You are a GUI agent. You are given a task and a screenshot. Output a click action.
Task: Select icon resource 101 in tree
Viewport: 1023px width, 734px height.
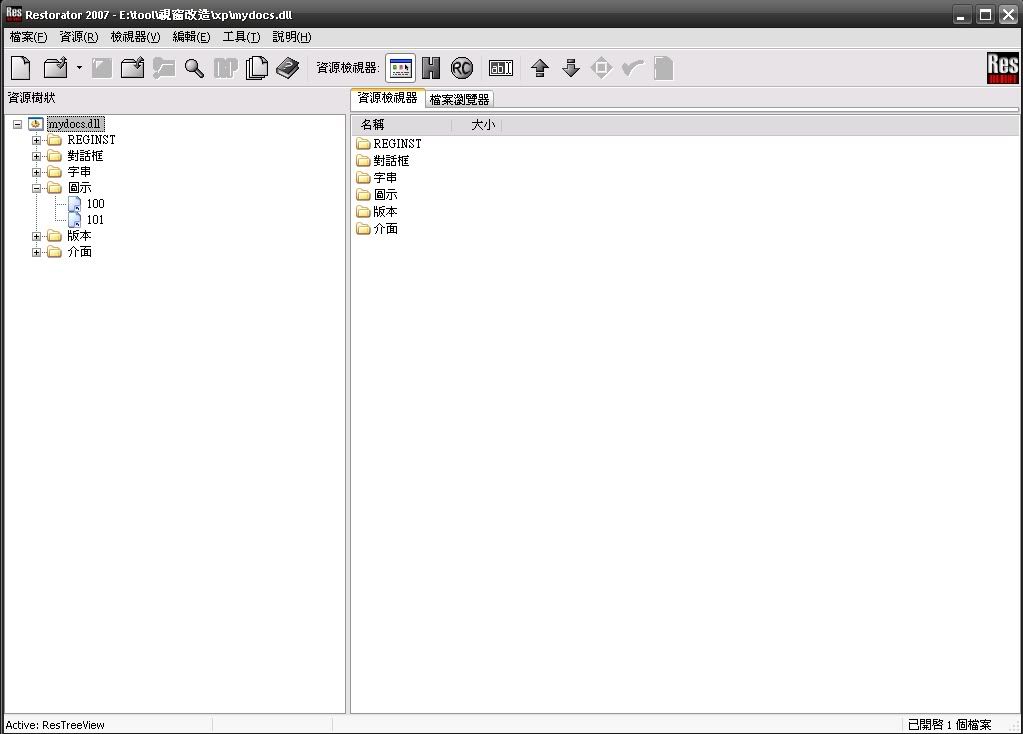pos(95,220)
